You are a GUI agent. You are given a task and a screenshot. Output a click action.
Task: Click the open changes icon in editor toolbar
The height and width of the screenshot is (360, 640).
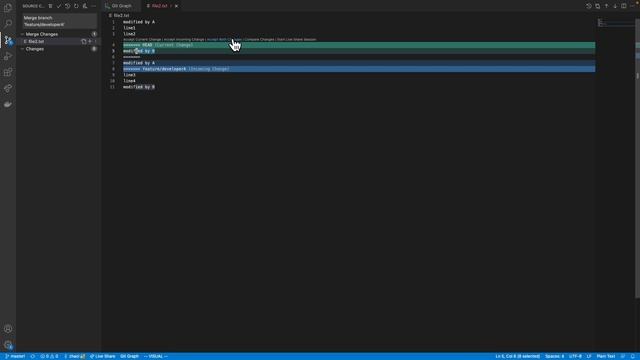tap(598, 6)
